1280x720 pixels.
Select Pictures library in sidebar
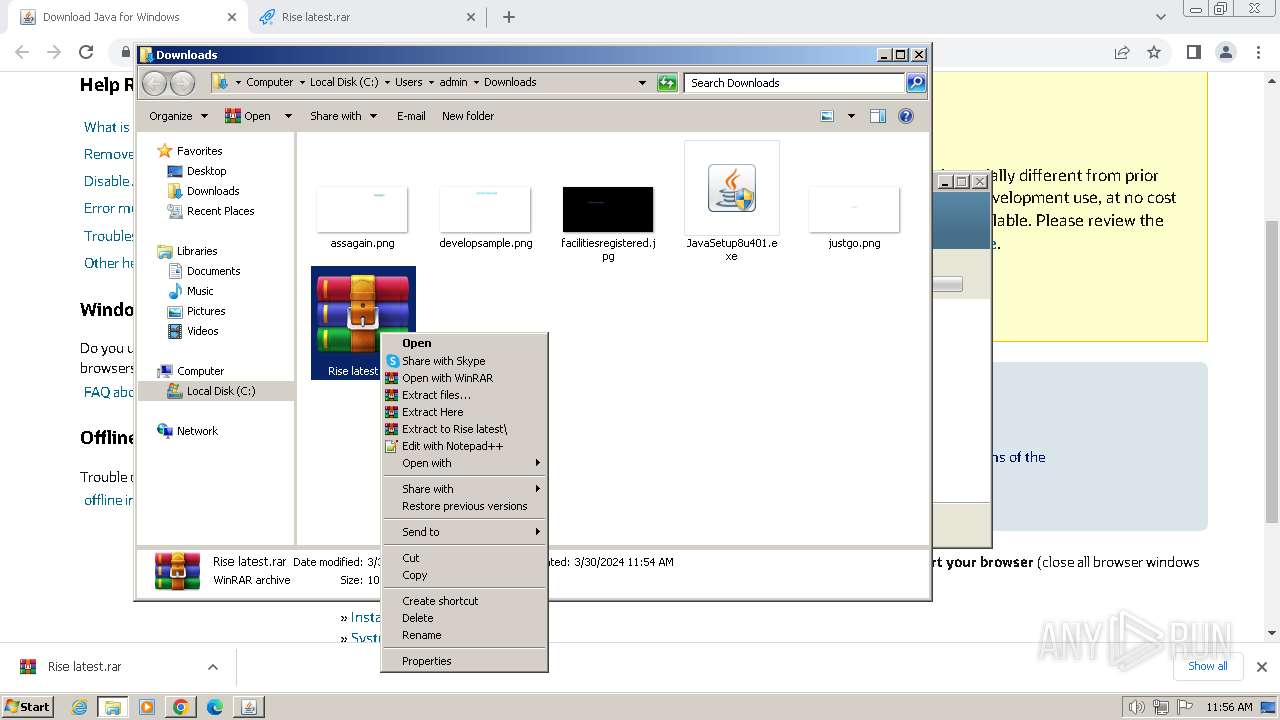click(x=196, y=311)
